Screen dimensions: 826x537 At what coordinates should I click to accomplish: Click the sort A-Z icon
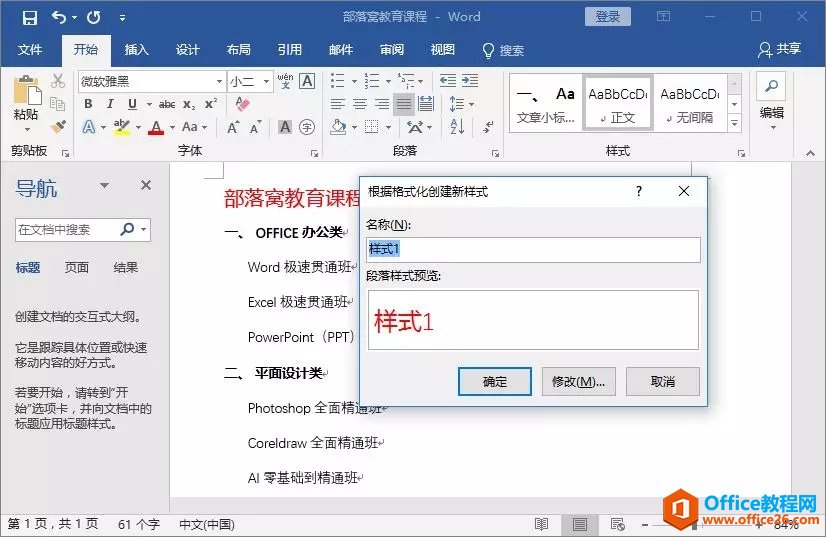point(457,127)
